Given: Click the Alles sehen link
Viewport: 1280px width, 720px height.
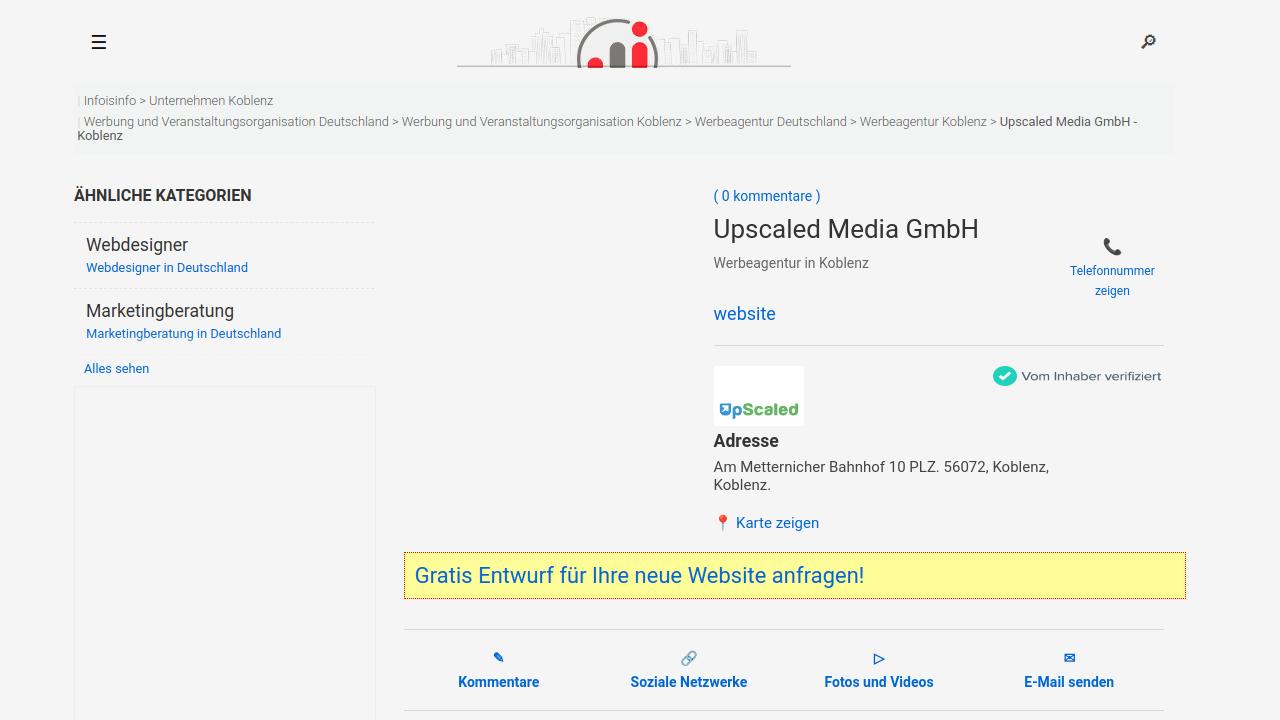Looking at the screenshot, I should click(117, 369).
